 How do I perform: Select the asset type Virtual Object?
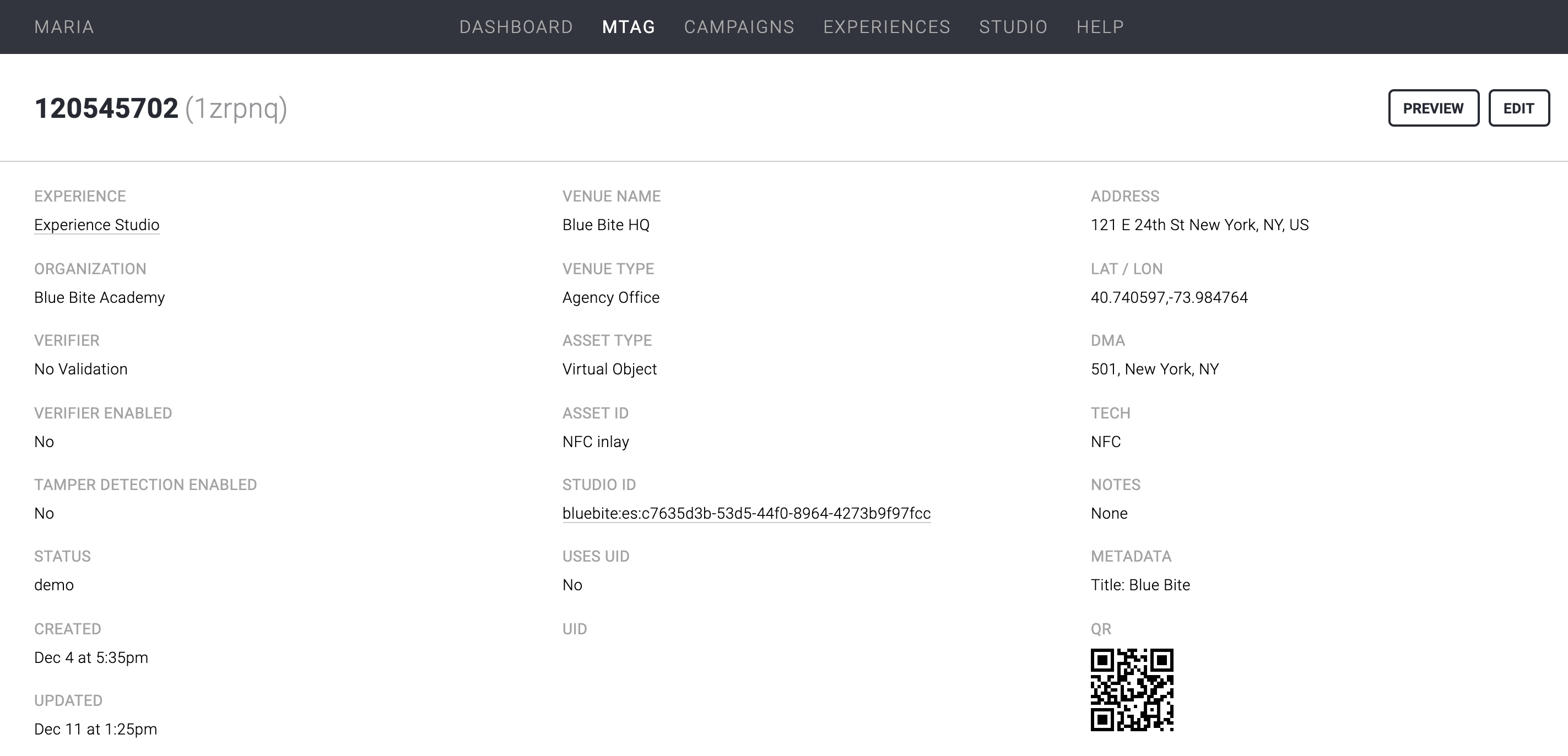609,369
